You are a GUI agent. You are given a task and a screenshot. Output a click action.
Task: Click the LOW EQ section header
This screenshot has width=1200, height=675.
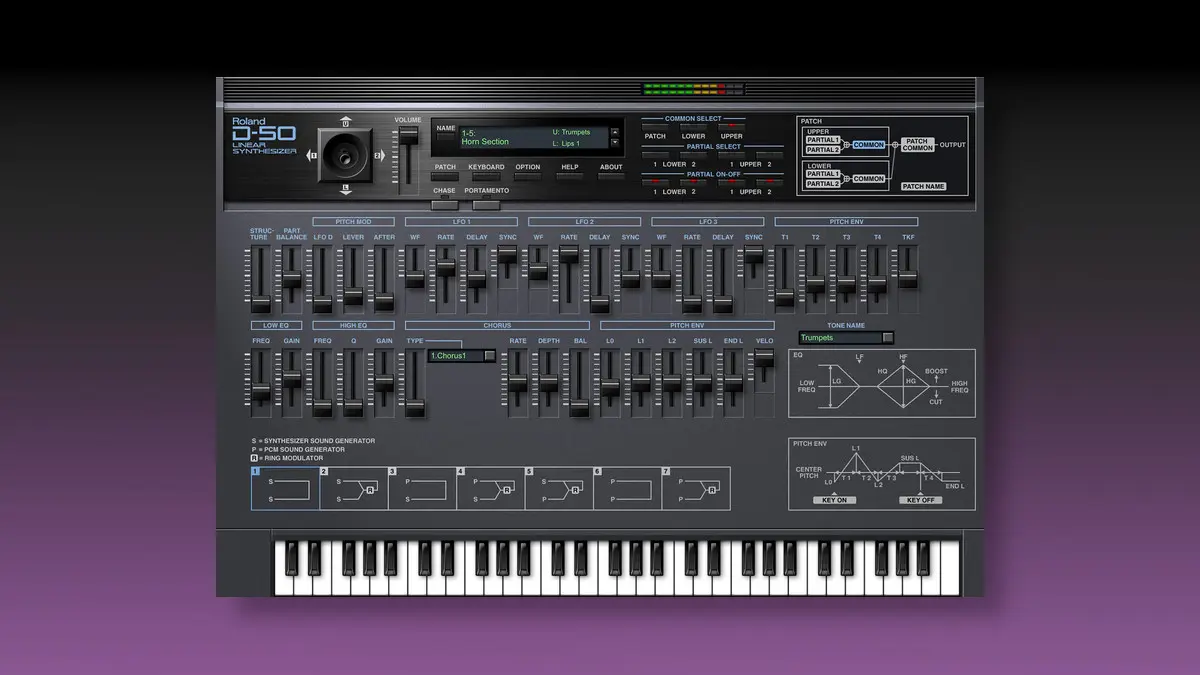(276, 325)
